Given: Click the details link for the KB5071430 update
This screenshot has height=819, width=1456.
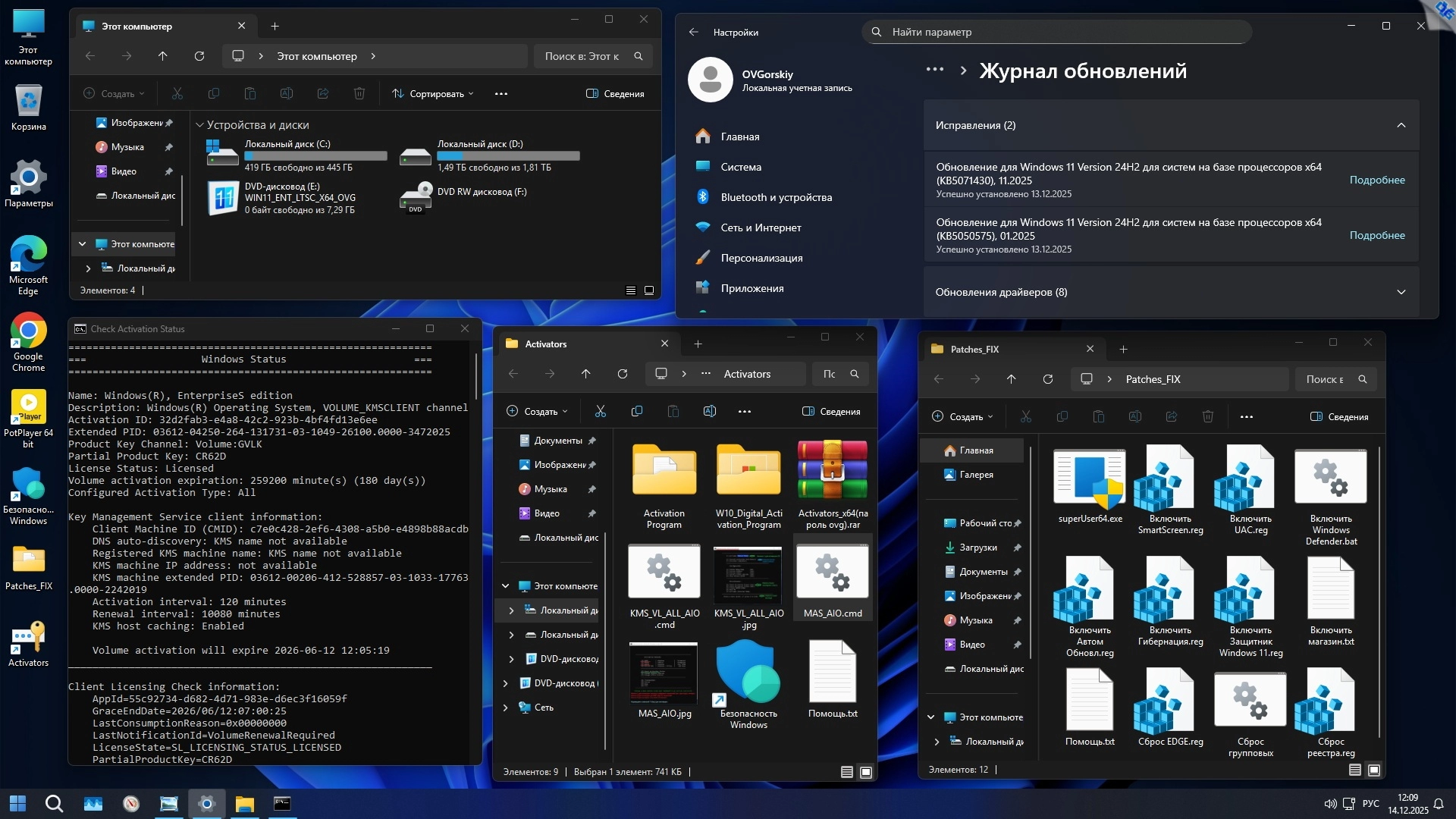Looking at the screenshot, I should pyautogui.click(x=1376, y=180).
